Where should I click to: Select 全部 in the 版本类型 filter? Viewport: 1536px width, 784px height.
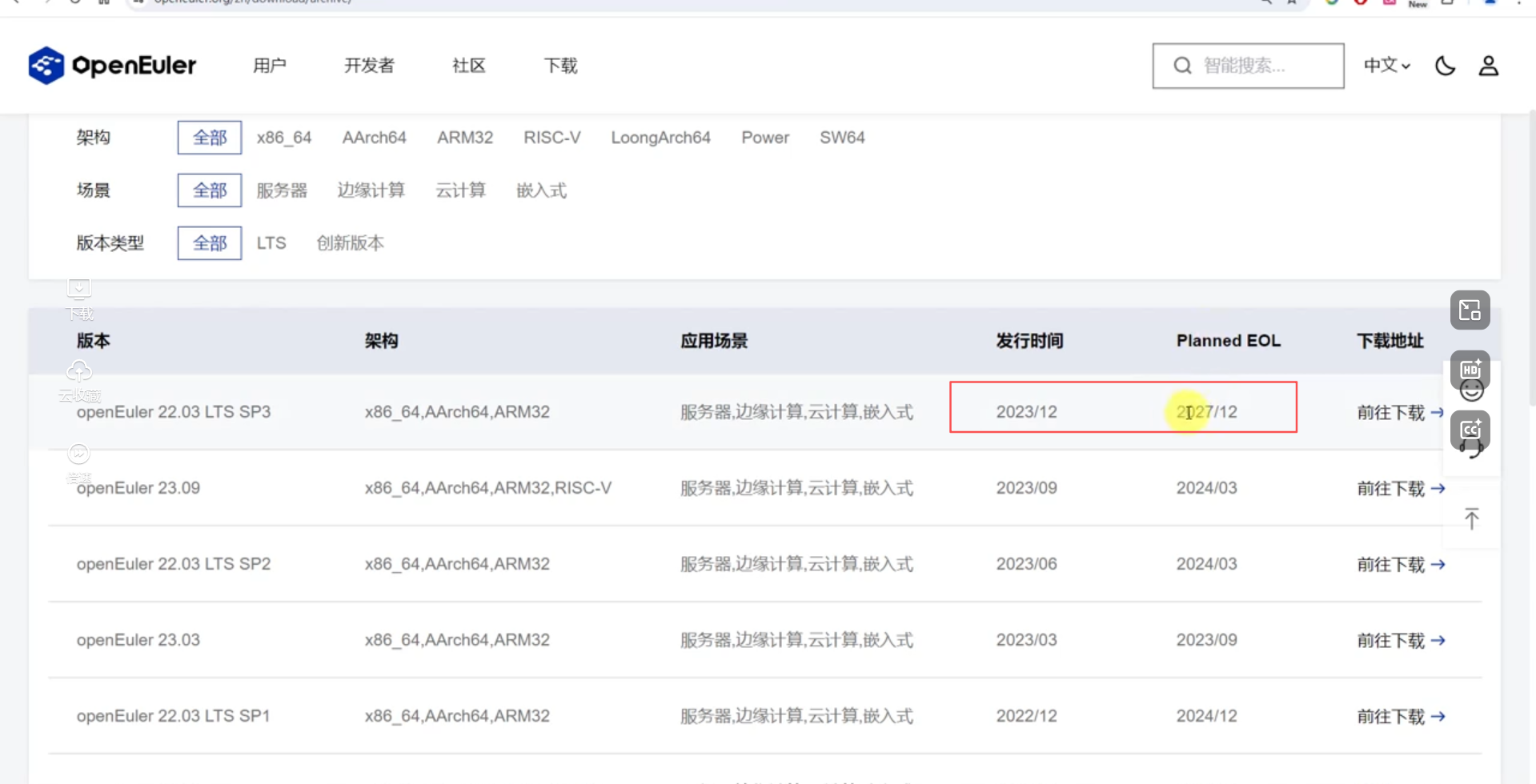210,243
